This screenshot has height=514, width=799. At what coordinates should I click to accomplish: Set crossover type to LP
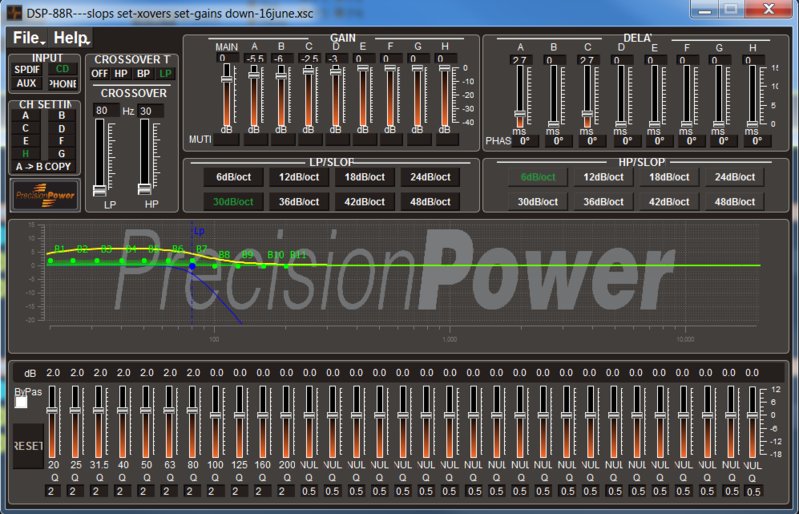click(165, 73)
